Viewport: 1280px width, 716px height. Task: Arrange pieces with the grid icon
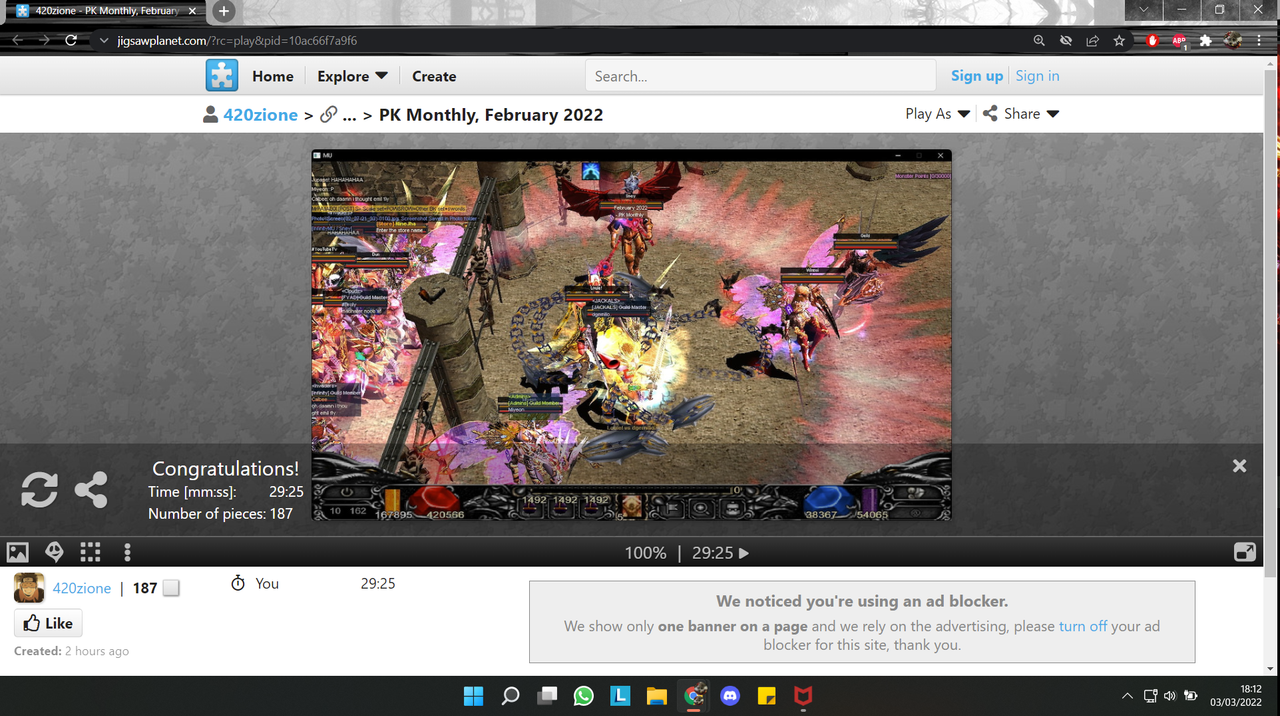(x=91, y=552)
